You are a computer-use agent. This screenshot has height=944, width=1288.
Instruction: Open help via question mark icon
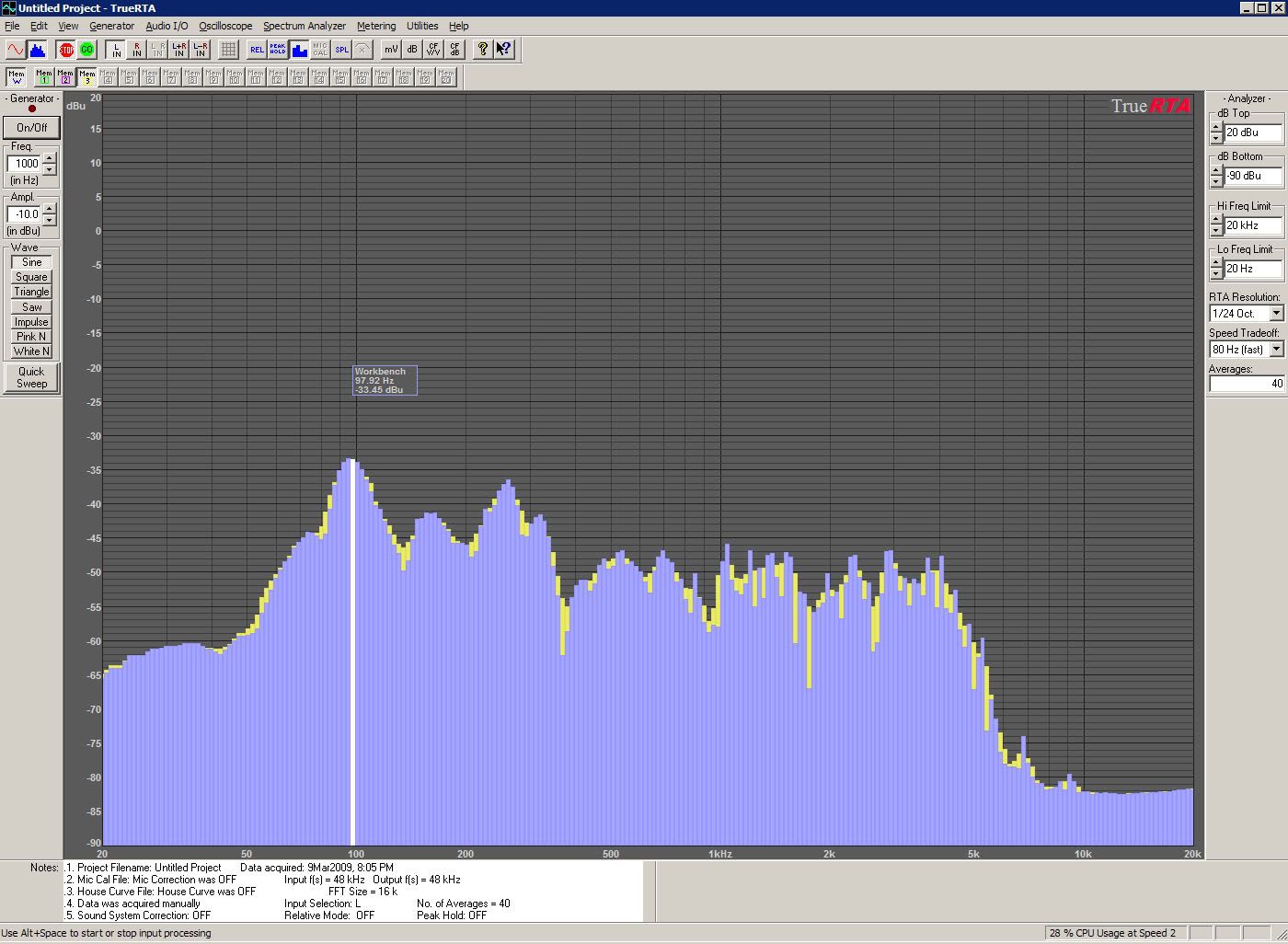tap(483, 50)
